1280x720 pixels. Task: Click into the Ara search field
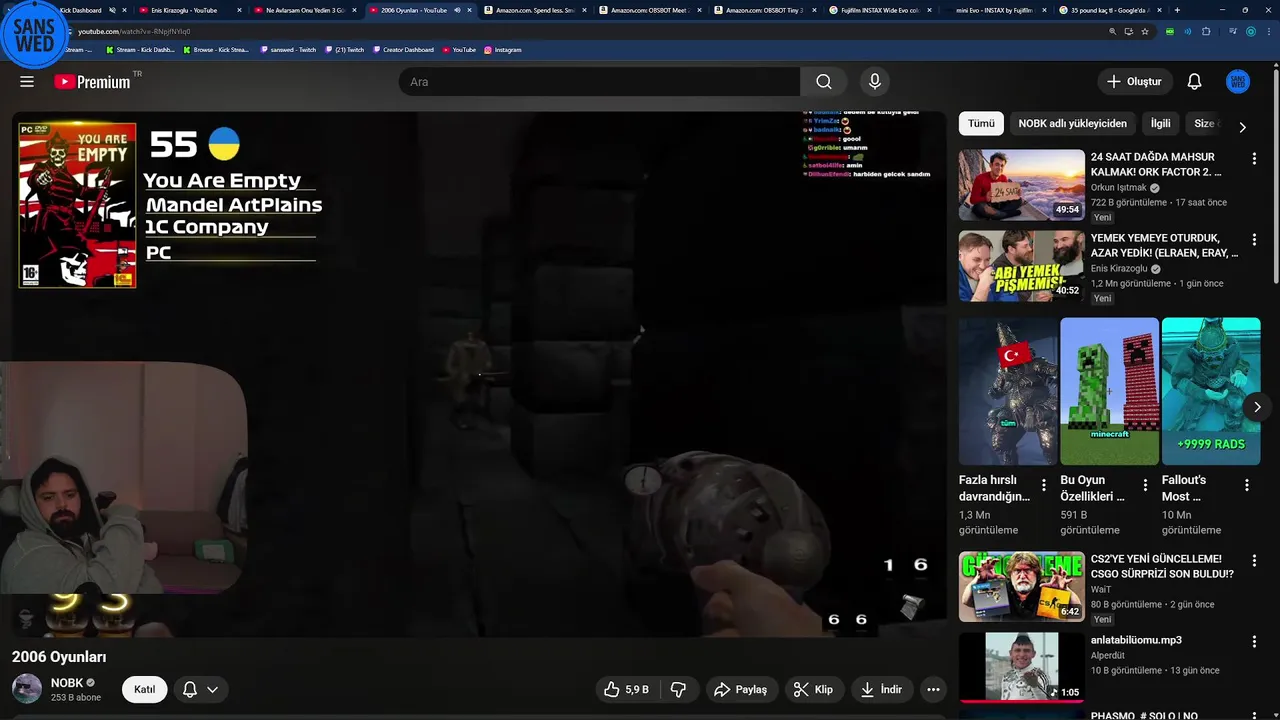[600, 82]
